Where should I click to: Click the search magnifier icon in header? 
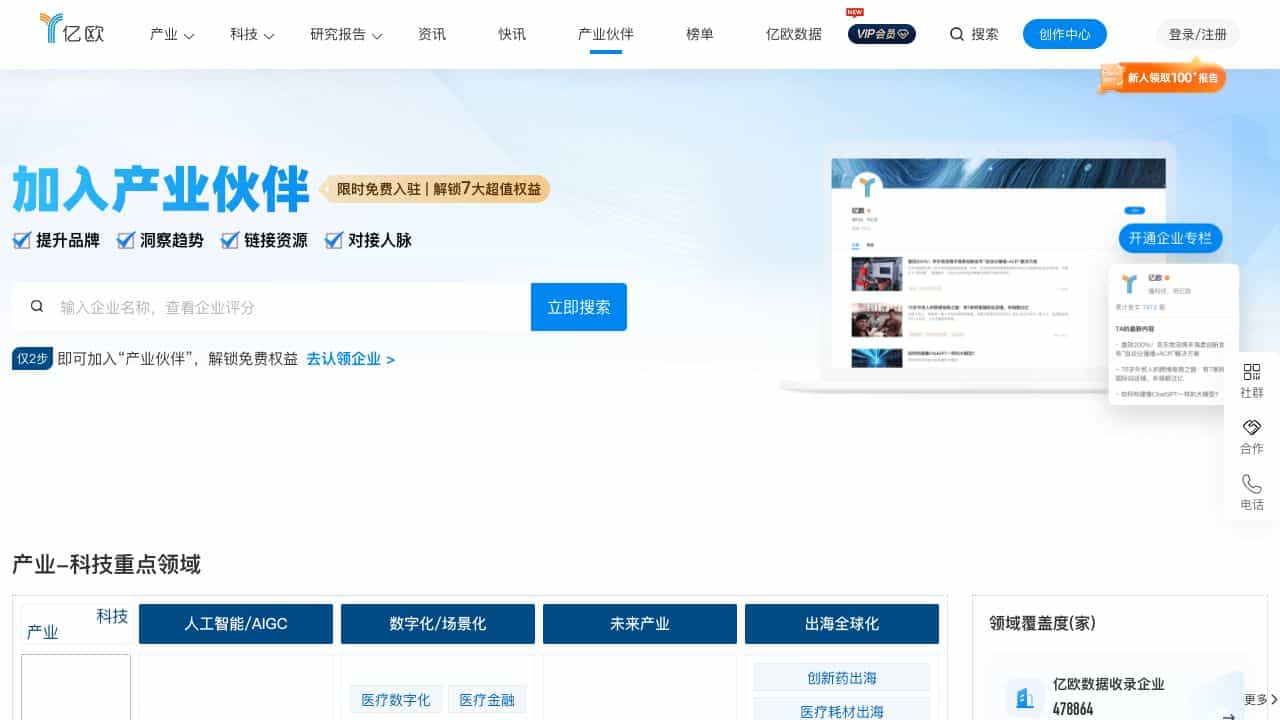[x=957, y=34]
